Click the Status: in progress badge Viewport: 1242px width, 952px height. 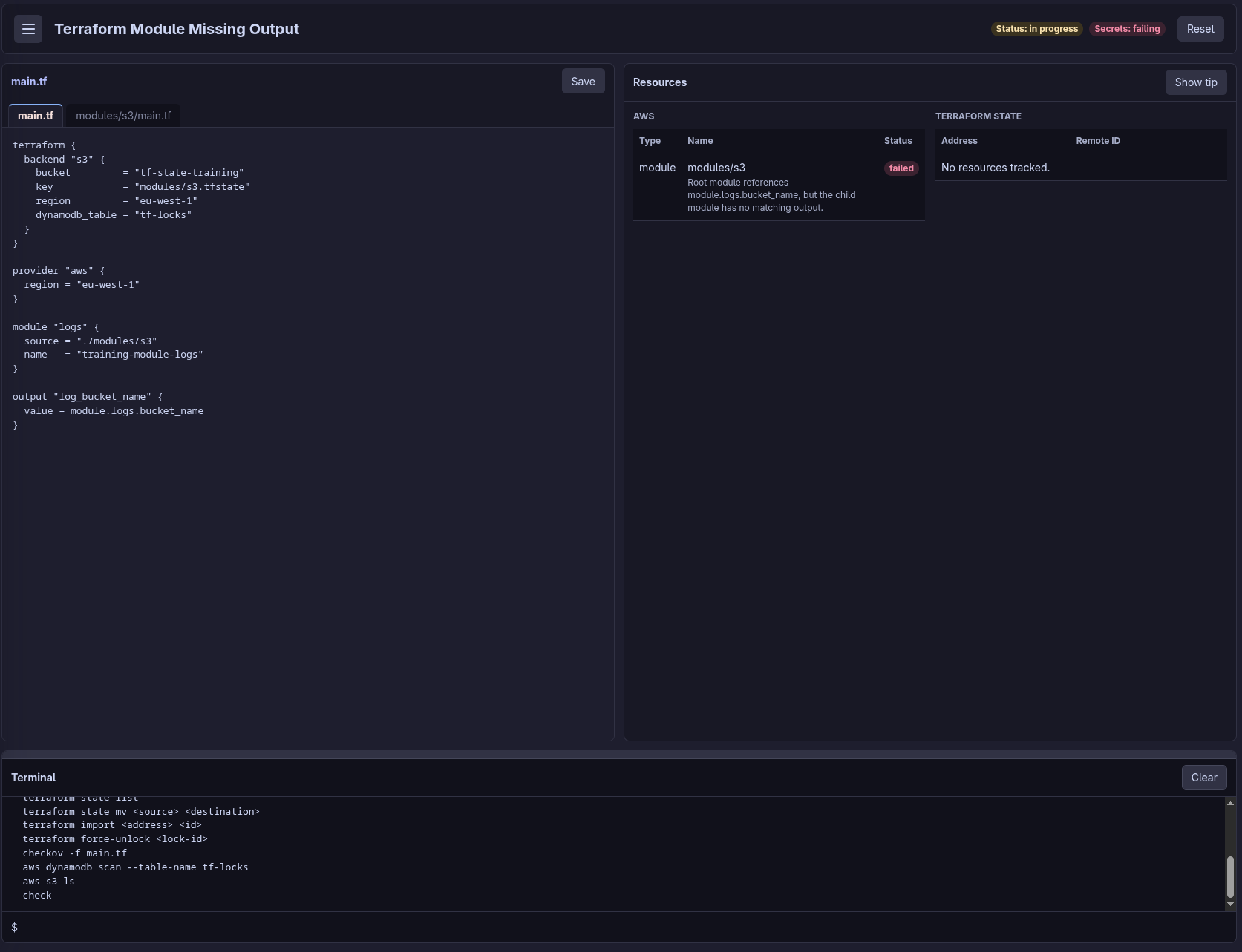(x=1036, y=29)
